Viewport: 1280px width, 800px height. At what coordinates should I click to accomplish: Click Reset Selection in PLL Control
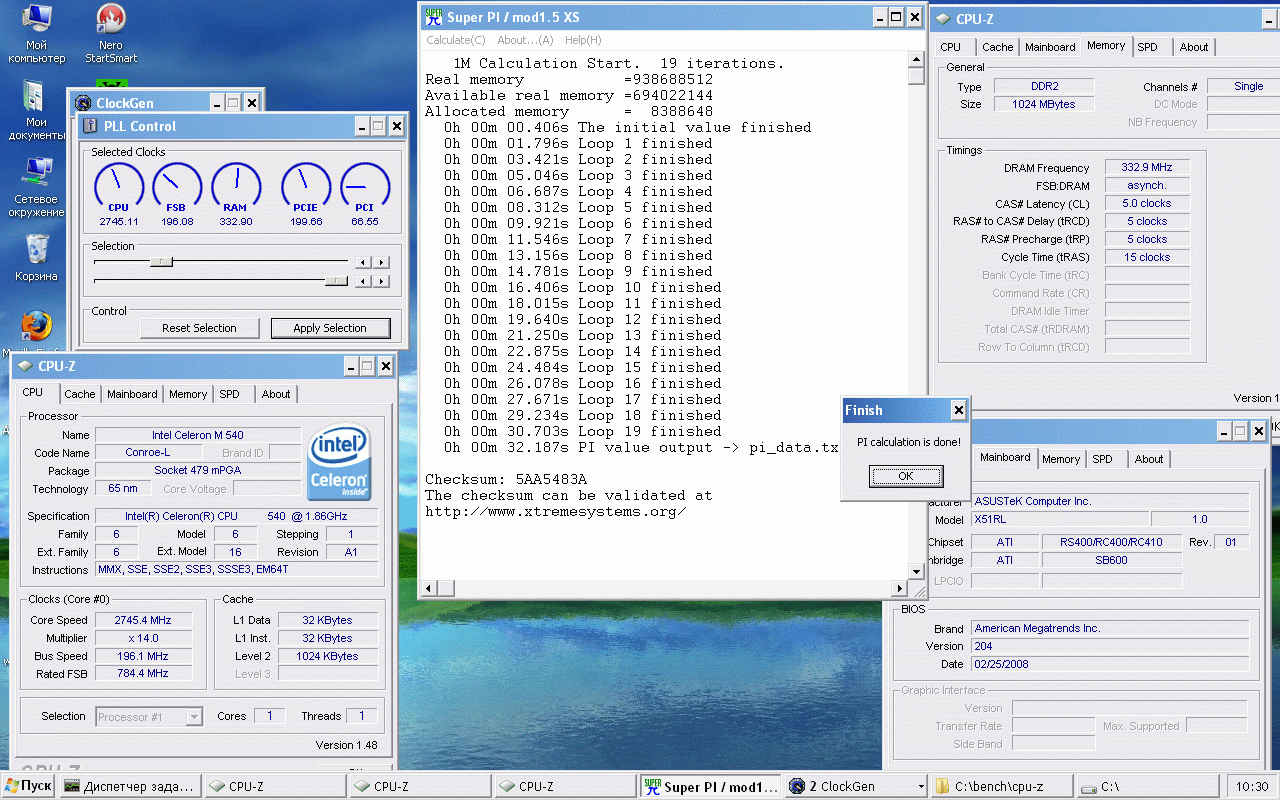pyautogui.click(x=199, y=328)
